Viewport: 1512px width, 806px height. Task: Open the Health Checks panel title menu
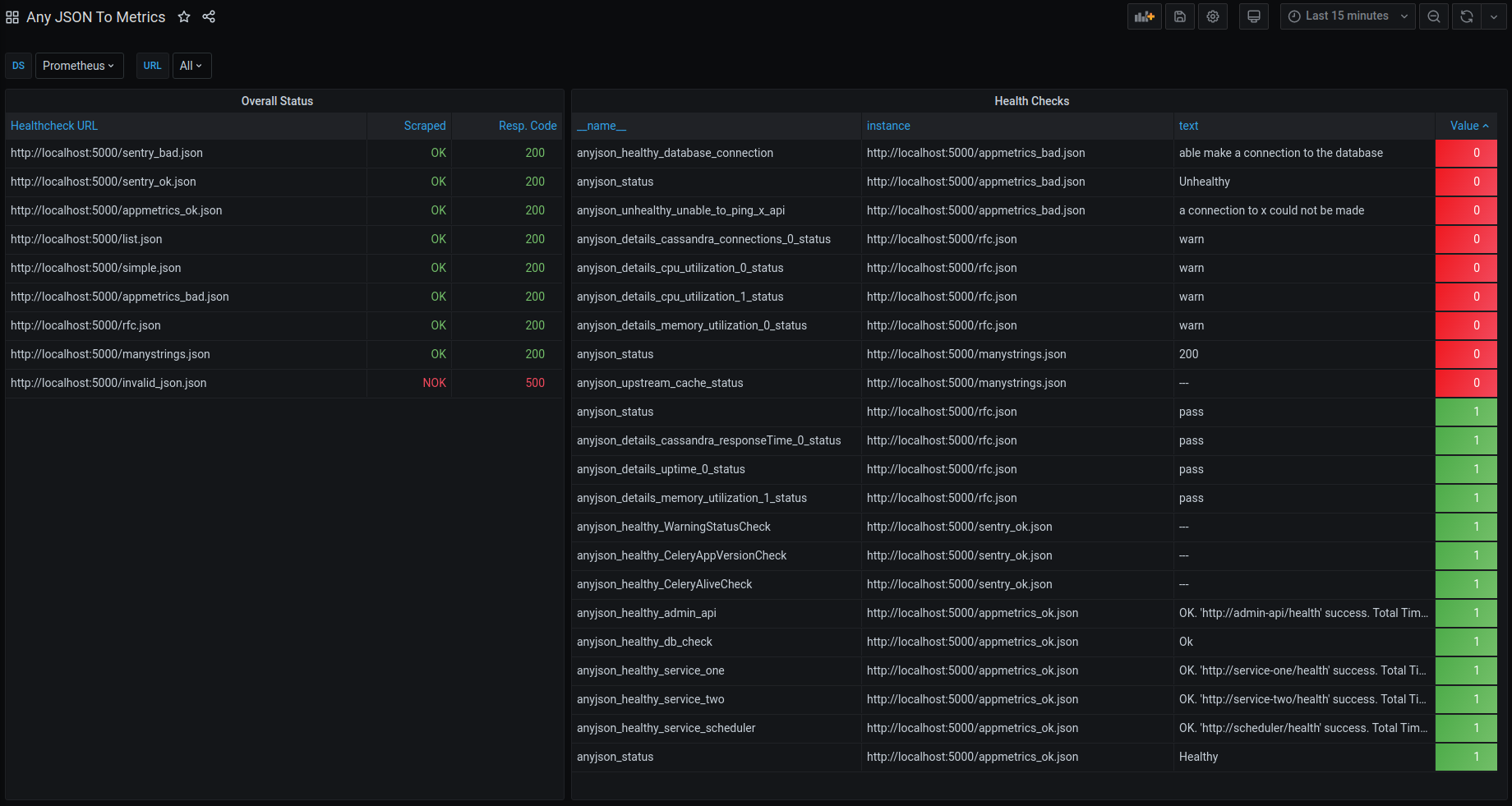[1031, 101]
